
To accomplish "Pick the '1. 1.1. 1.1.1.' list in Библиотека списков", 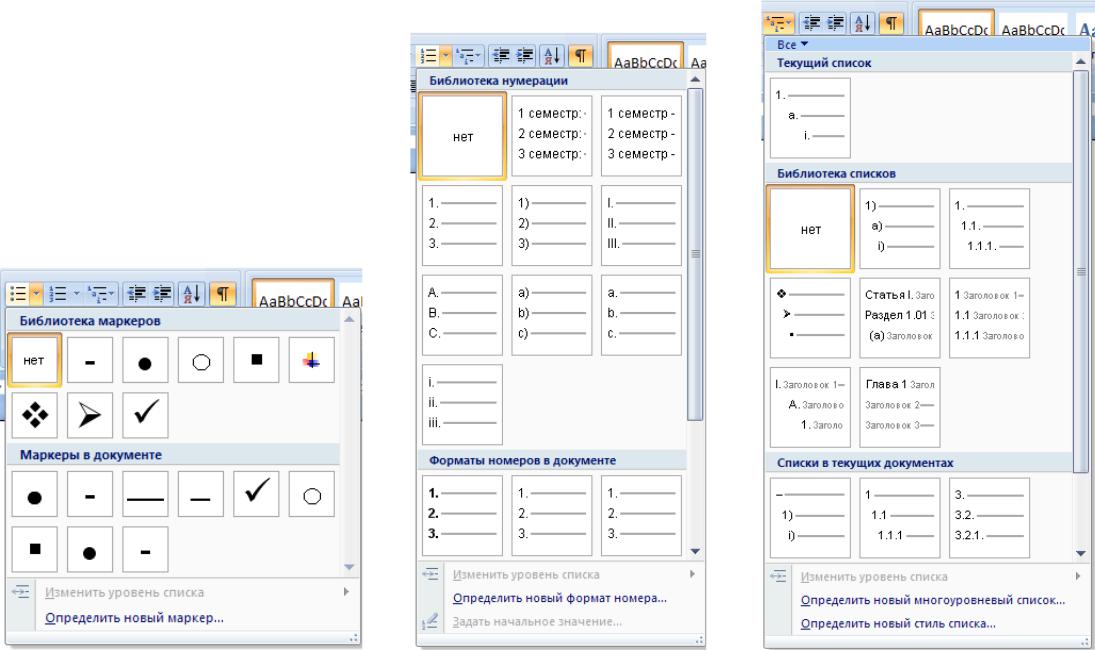I will [x=989, y=228].
